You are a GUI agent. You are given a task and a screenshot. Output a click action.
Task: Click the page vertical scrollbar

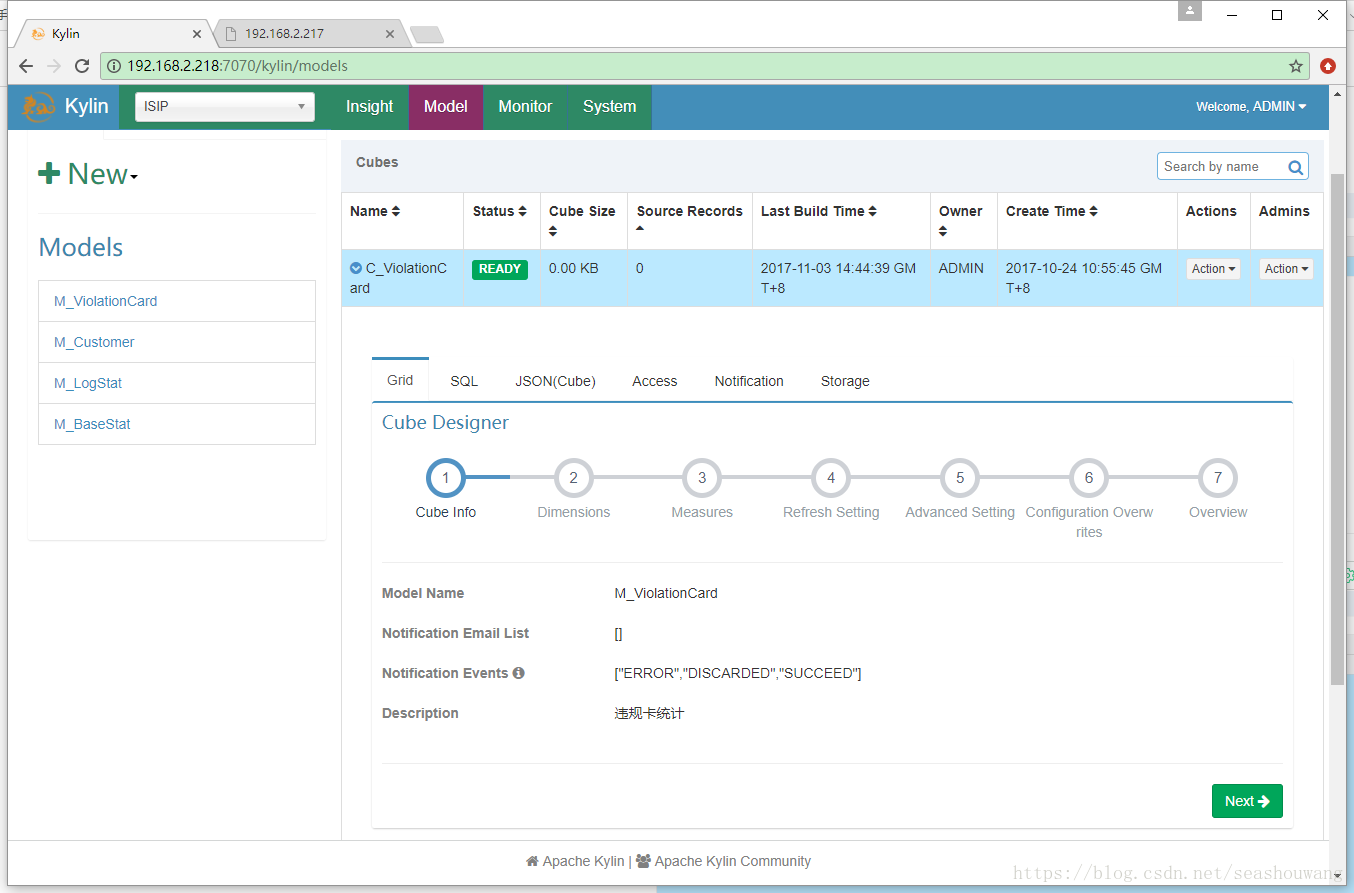pyautogui.click(x=1337, y=428)
